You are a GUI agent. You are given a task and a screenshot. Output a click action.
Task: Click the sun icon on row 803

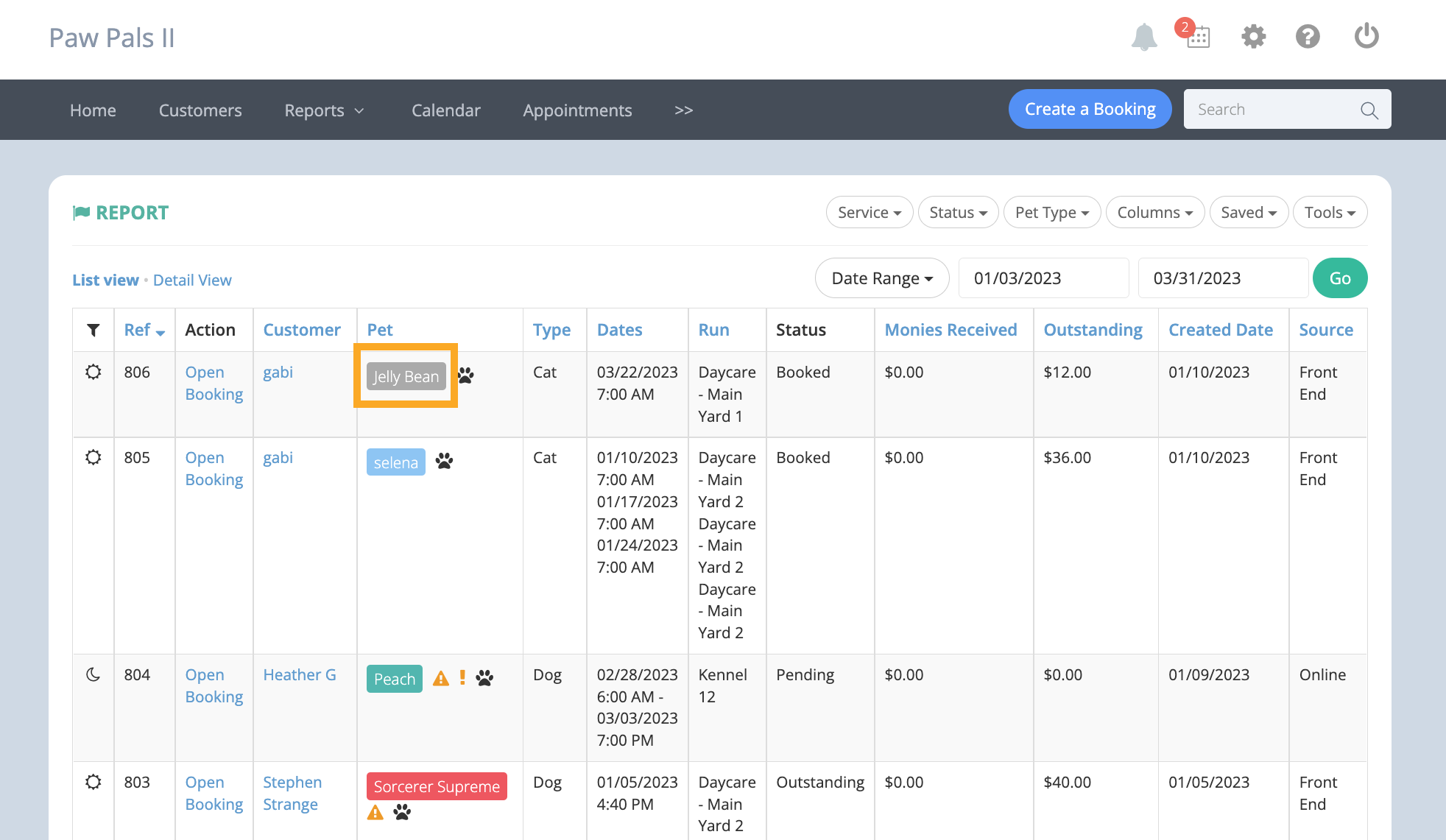(94, 782)
